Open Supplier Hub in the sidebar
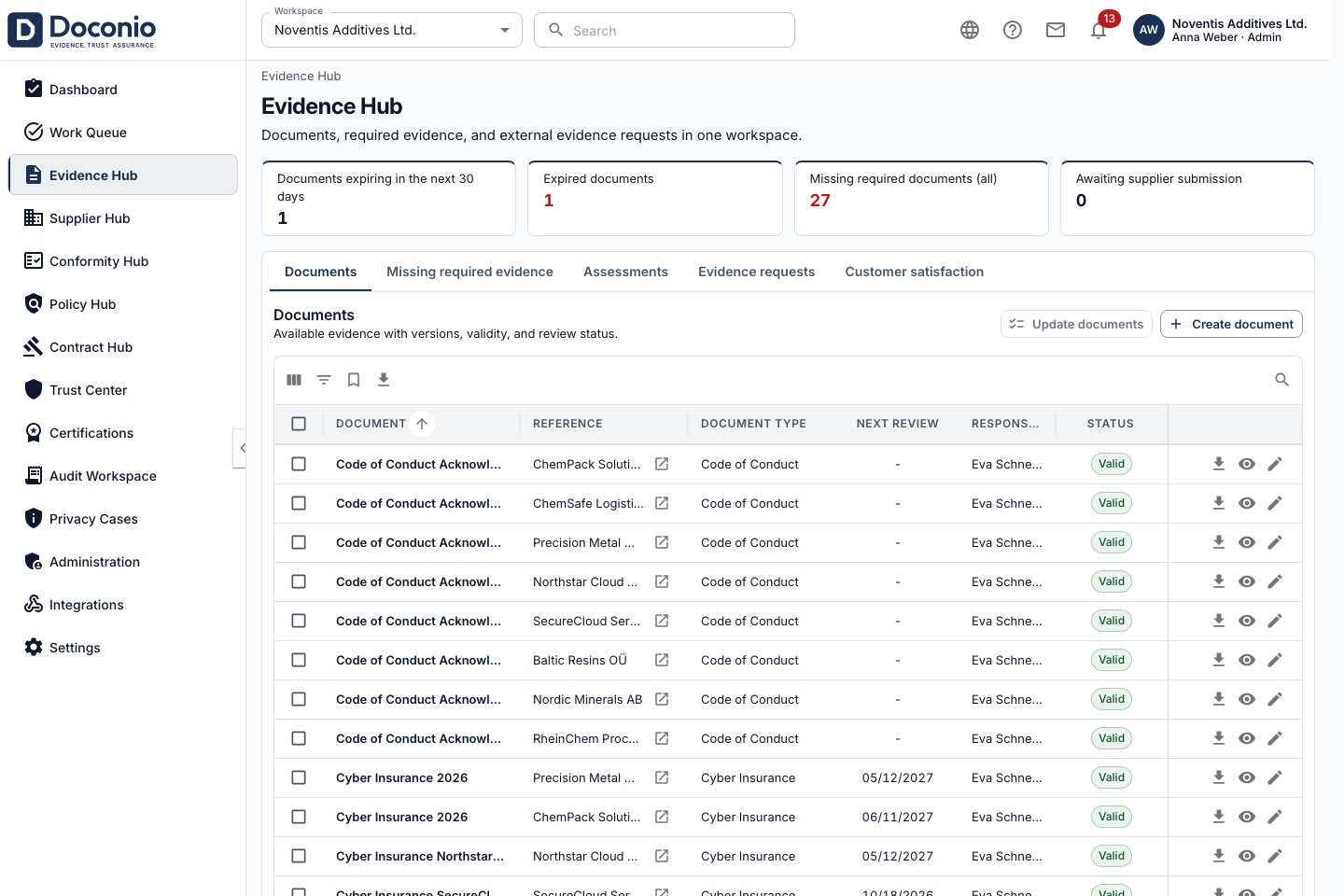1344x896 pixels. (122, 218)
